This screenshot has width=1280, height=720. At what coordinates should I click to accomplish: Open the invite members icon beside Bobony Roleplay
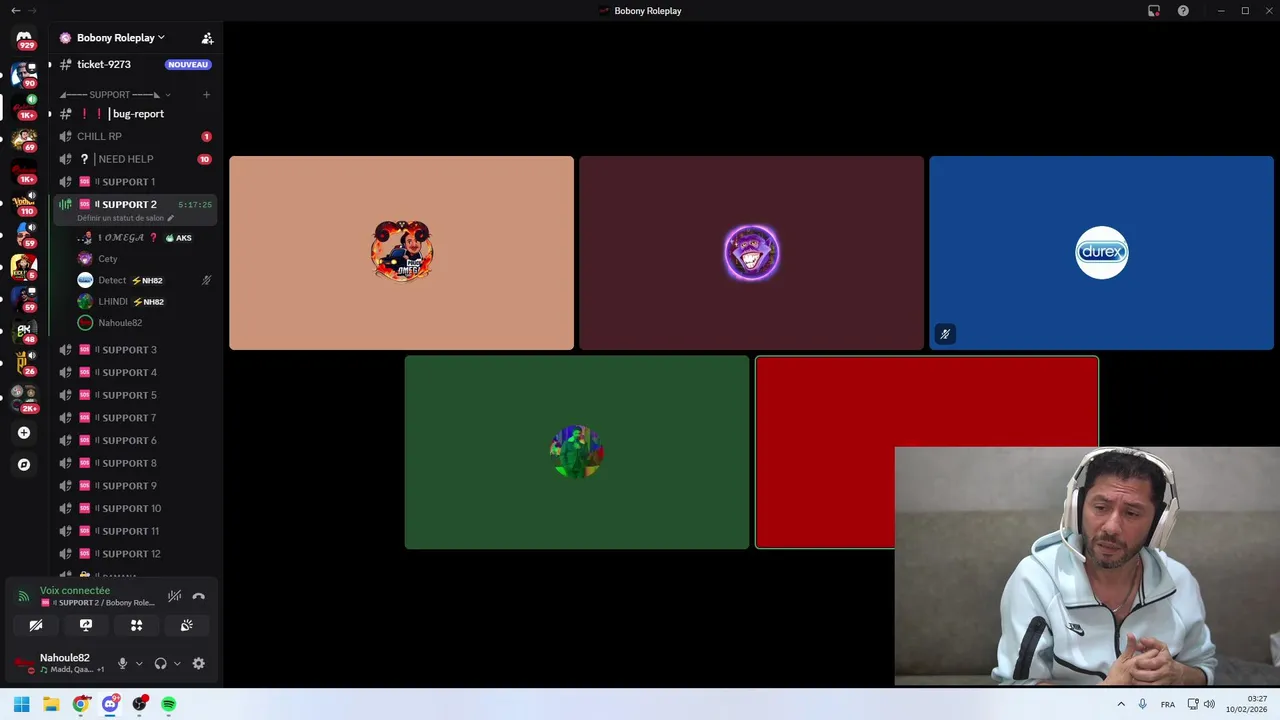coord(207,38)
